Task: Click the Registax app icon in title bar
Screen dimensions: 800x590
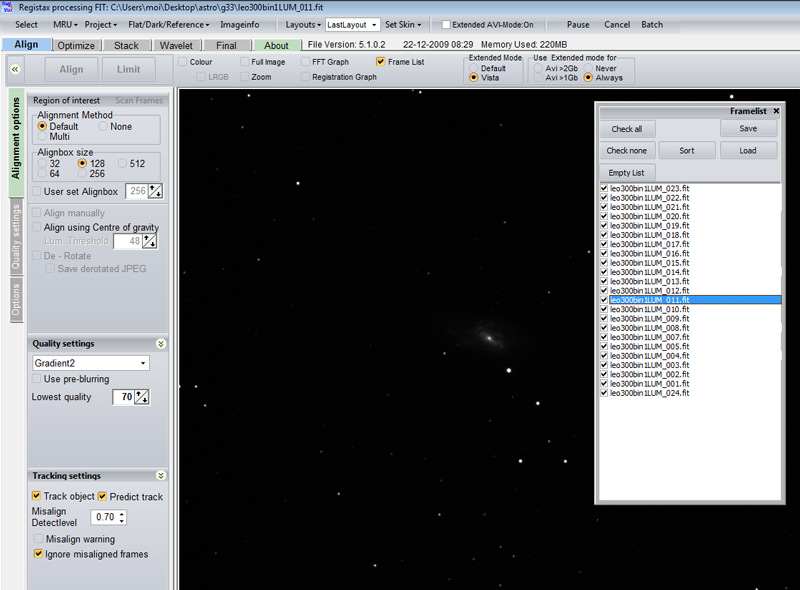Action: tap(7, 7)
